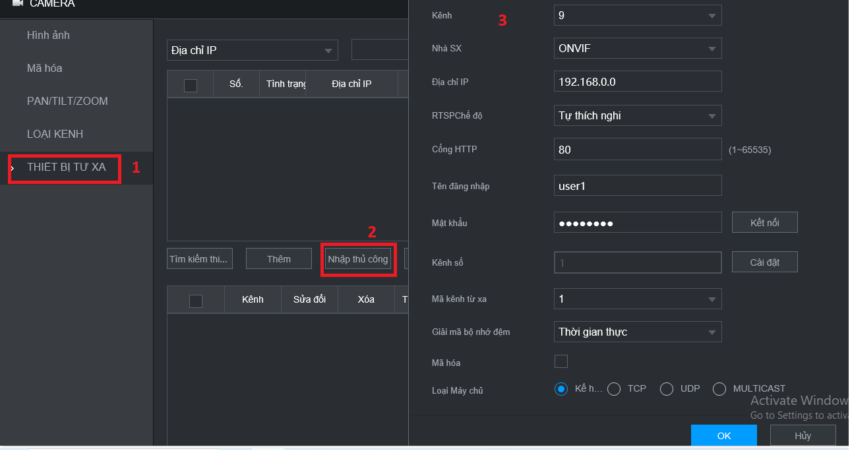
Task: Click the Sửa đổi column header
Action: [310, 299]
